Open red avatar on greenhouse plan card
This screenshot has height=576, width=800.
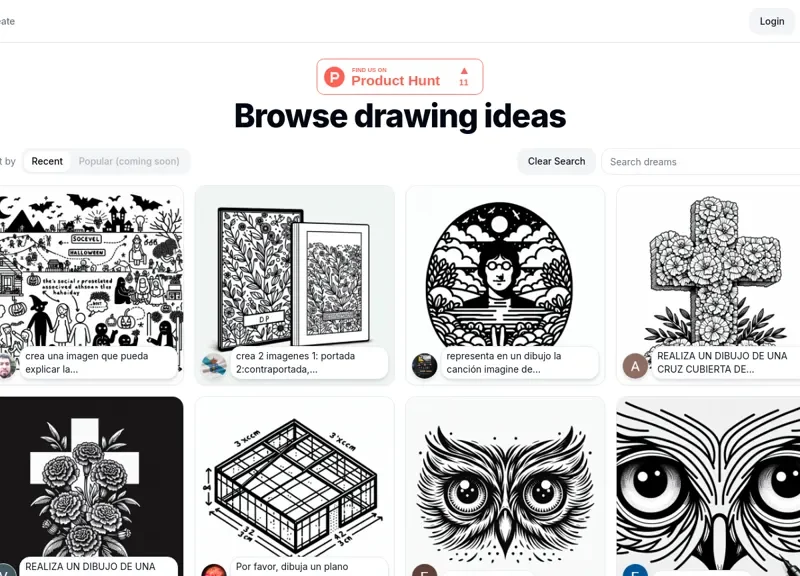214,570
